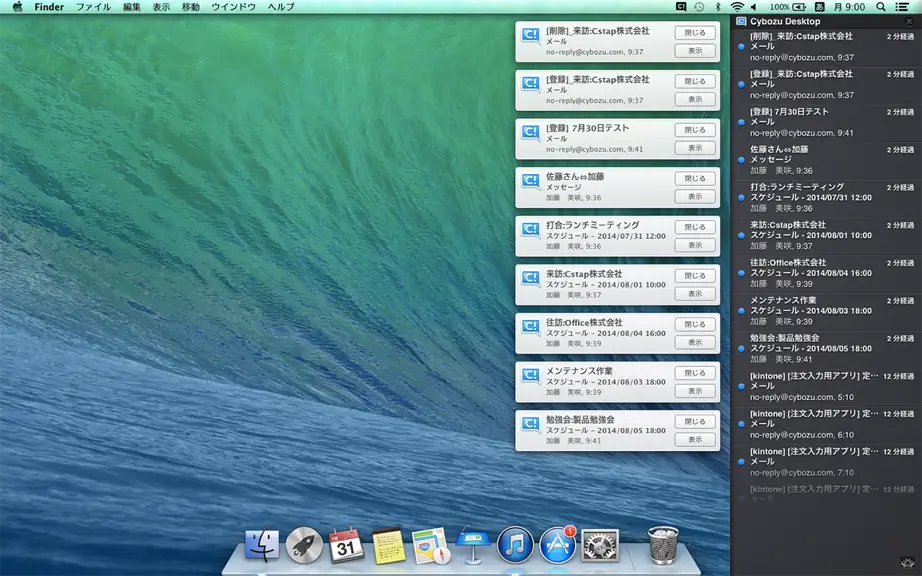Open Notification Center settings gear icon
Screen dimensions: 922x576
[x=907, y=562]
